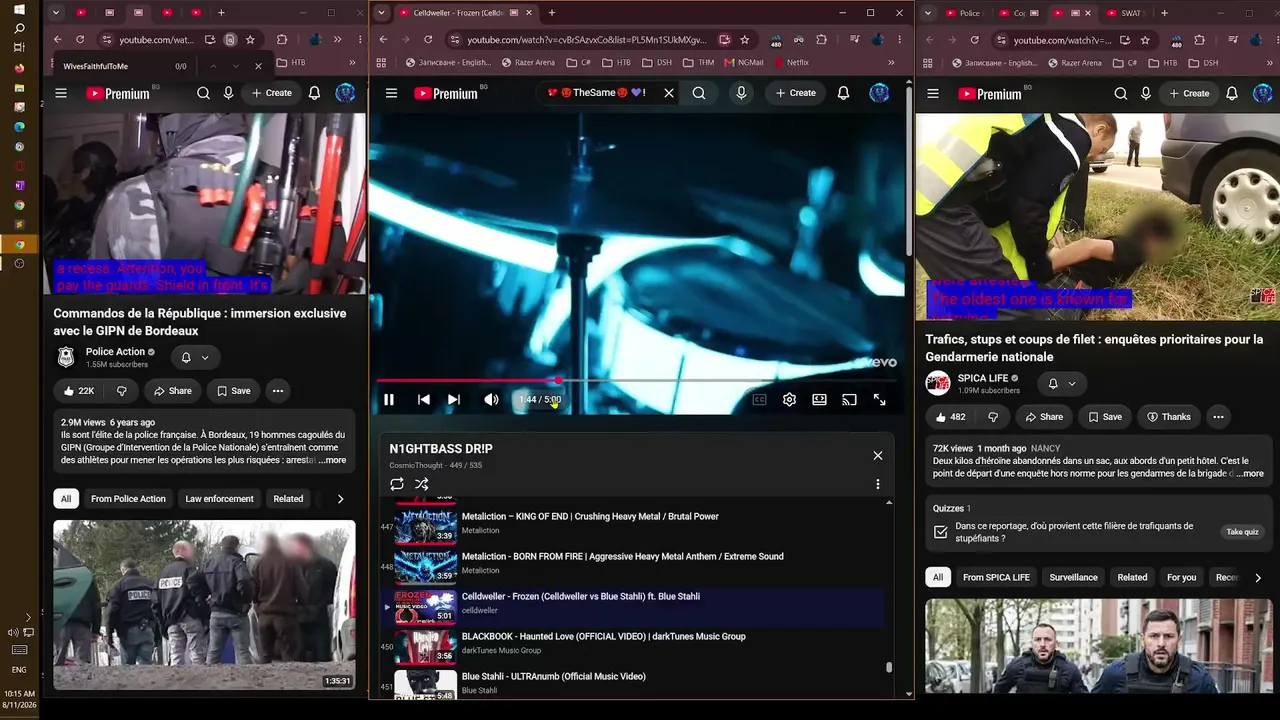Play Metaliction BORN FROM FIRE from playlist
Viewport: 1280px width, 720px height.
pos(622,556)
